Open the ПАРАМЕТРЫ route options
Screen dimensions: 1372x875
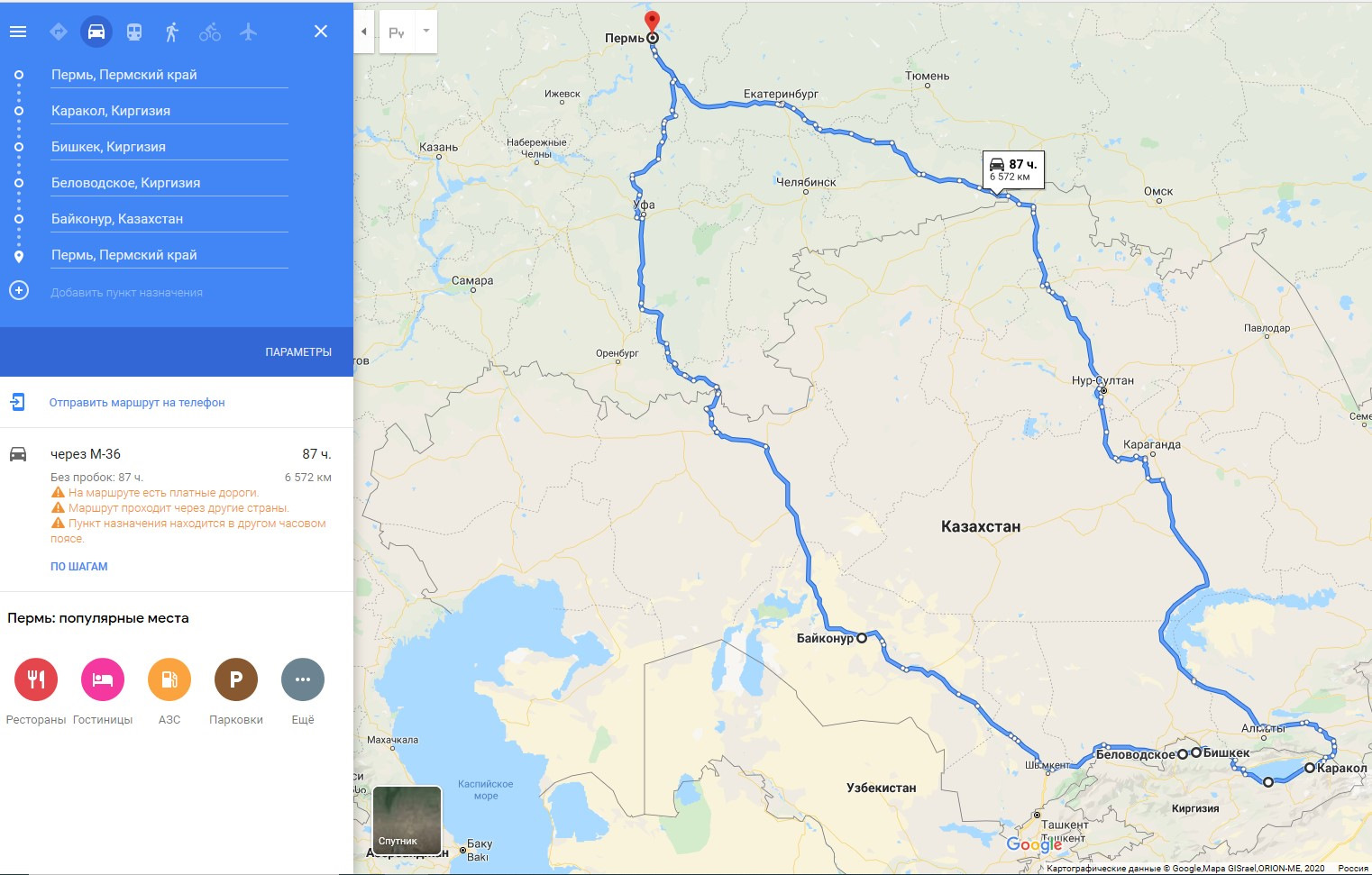click(298, 352)
